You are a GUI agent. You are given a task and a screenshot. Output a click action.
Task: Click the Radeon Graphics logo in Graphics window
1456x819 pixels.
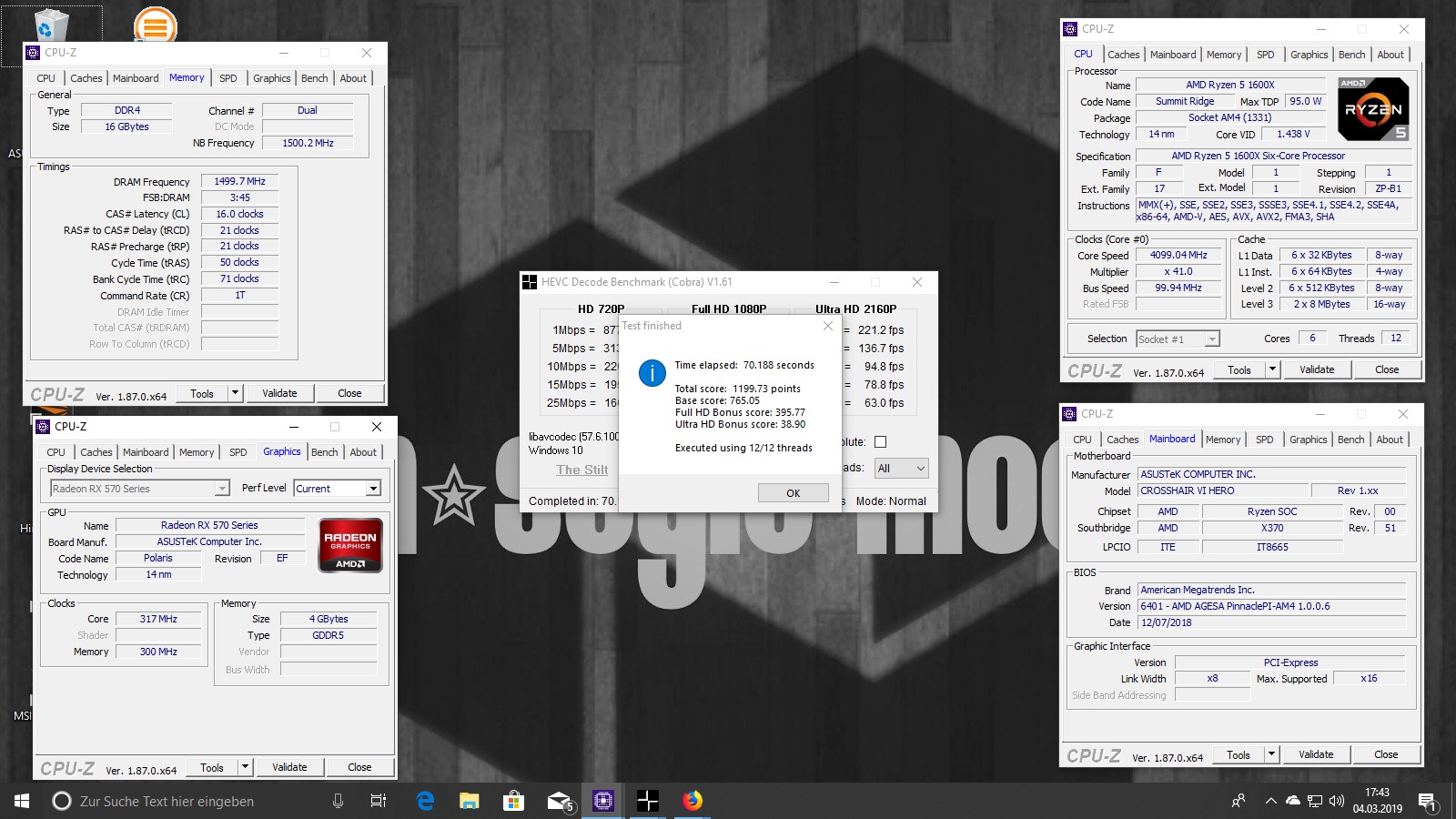350,545
